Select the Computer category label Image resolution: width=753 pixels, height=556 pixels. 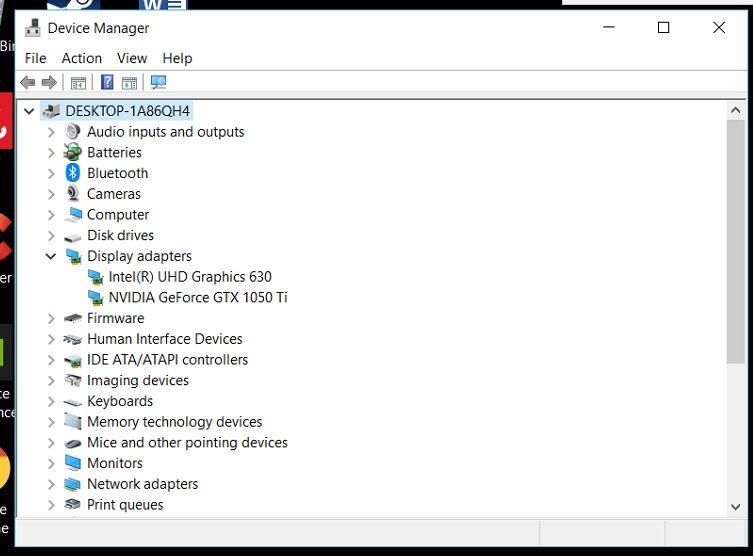click(x=118, y=215)
